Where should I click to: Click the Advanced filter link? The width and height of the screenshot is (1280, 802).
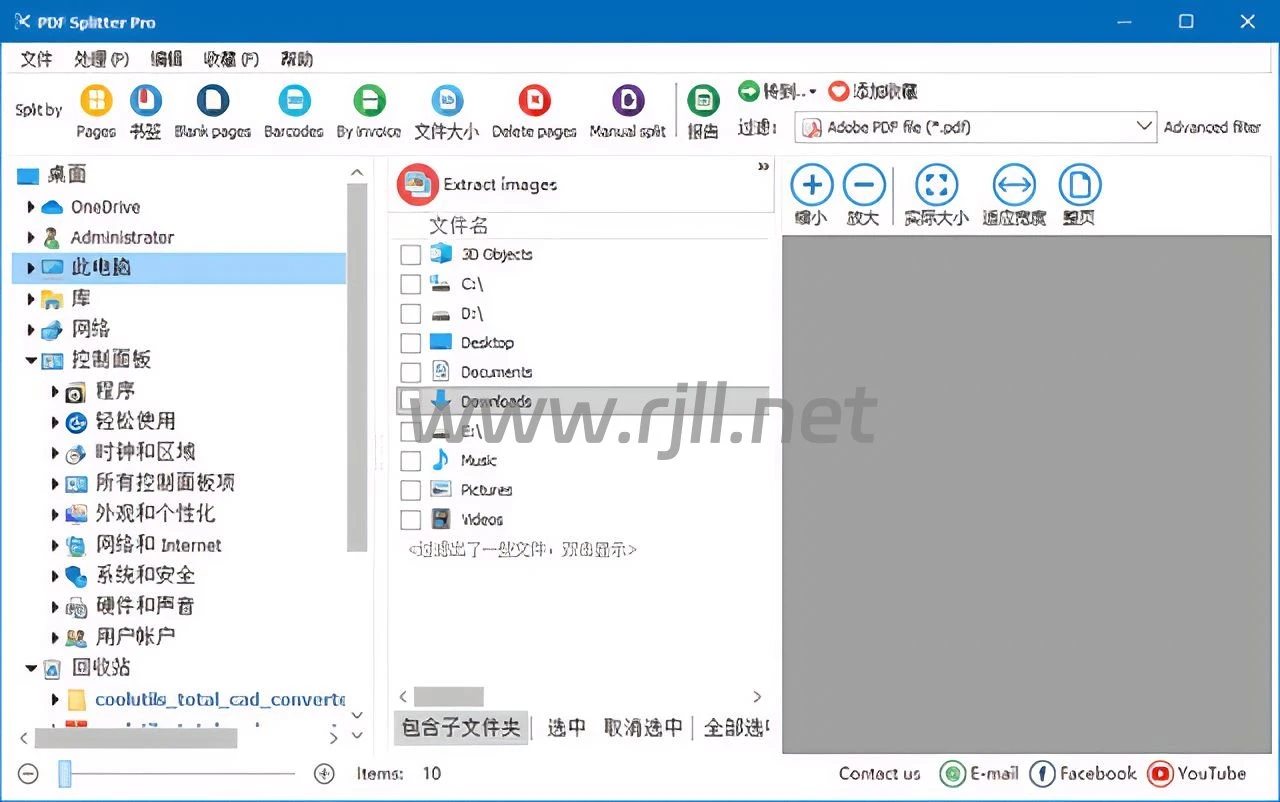pyautogui.click(x=1212, y=127)
